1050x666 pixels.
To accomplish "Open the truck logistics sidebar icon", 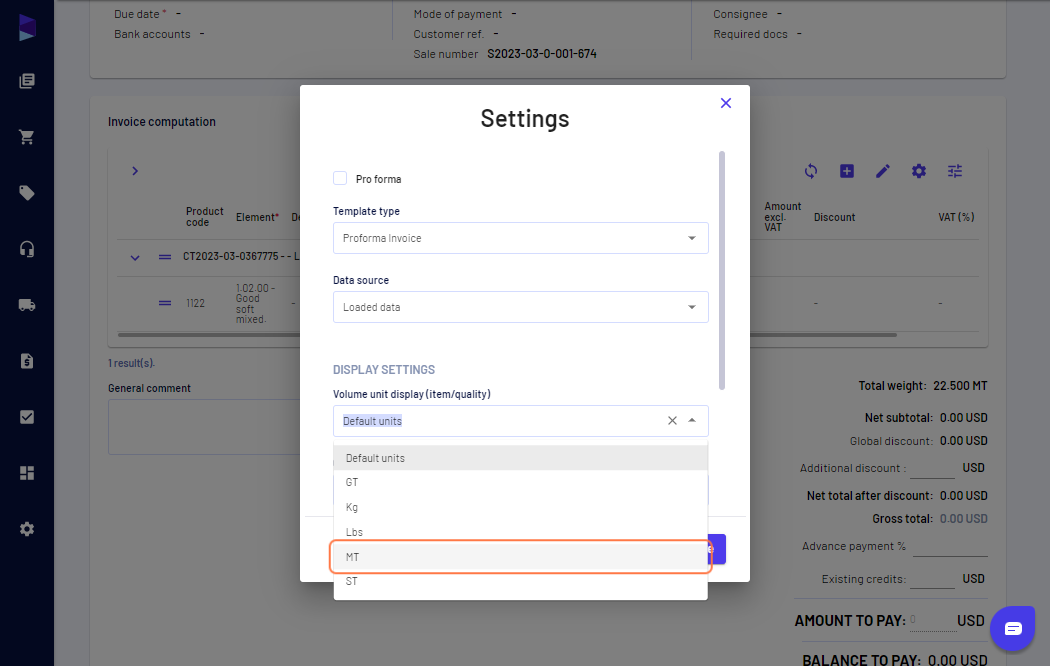I will click(x=27, y=305).
